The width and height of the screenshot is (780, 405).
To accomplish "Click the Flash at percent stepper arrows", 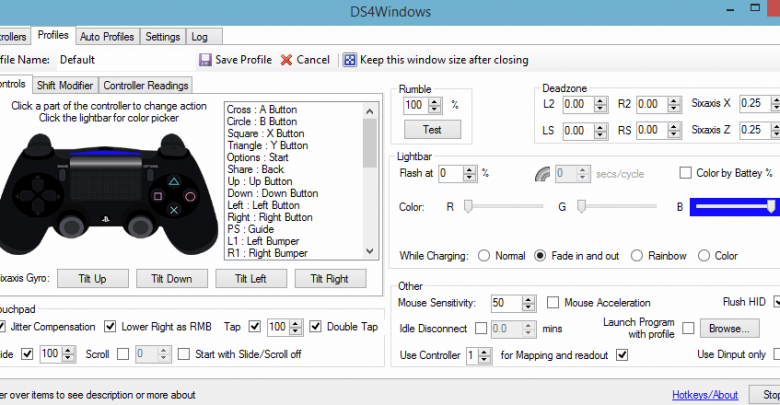I will coord(470,174).
